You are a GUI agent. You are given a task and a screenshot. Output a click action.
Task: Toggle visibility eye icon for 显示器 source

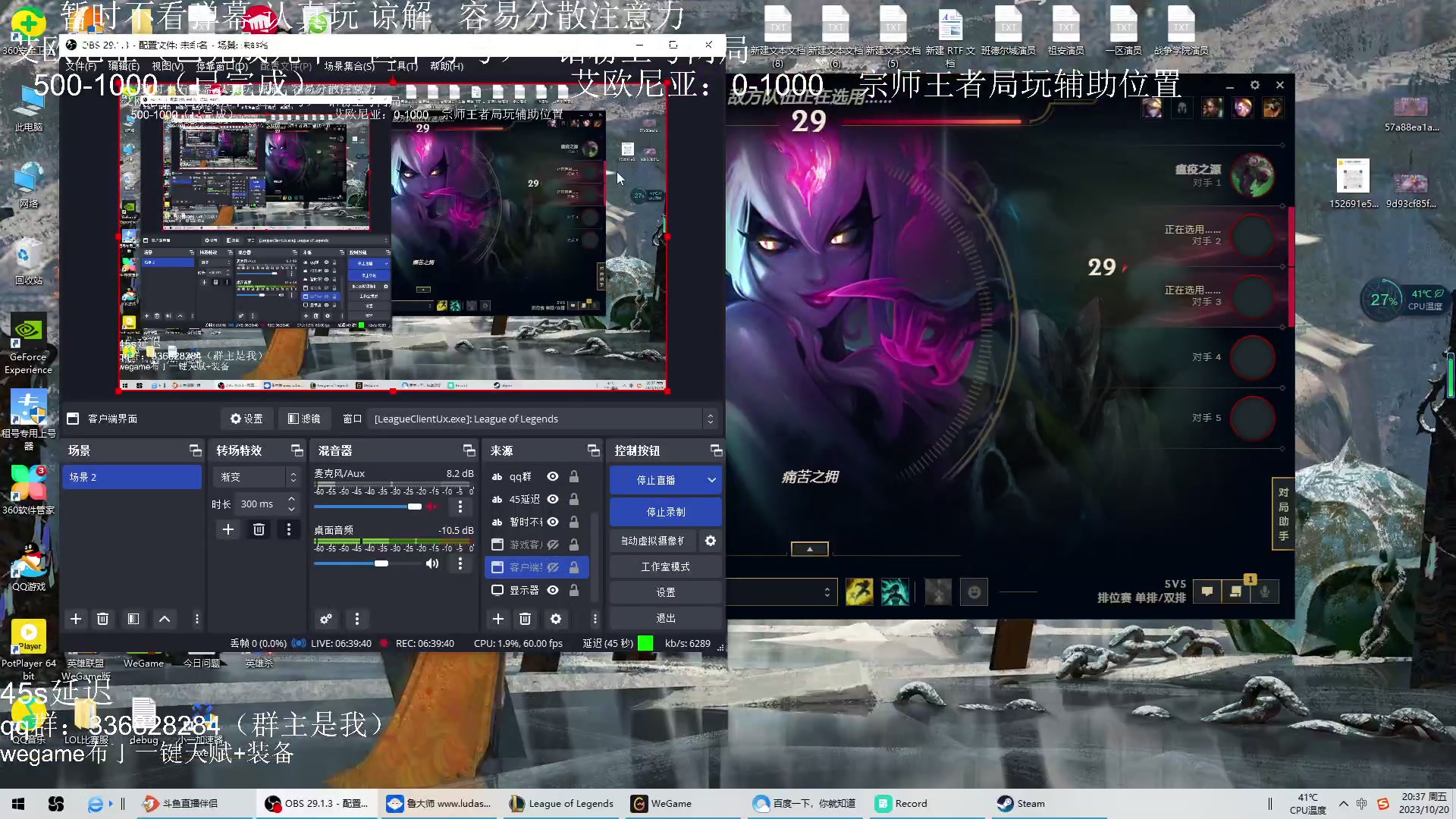coord(553,590)
